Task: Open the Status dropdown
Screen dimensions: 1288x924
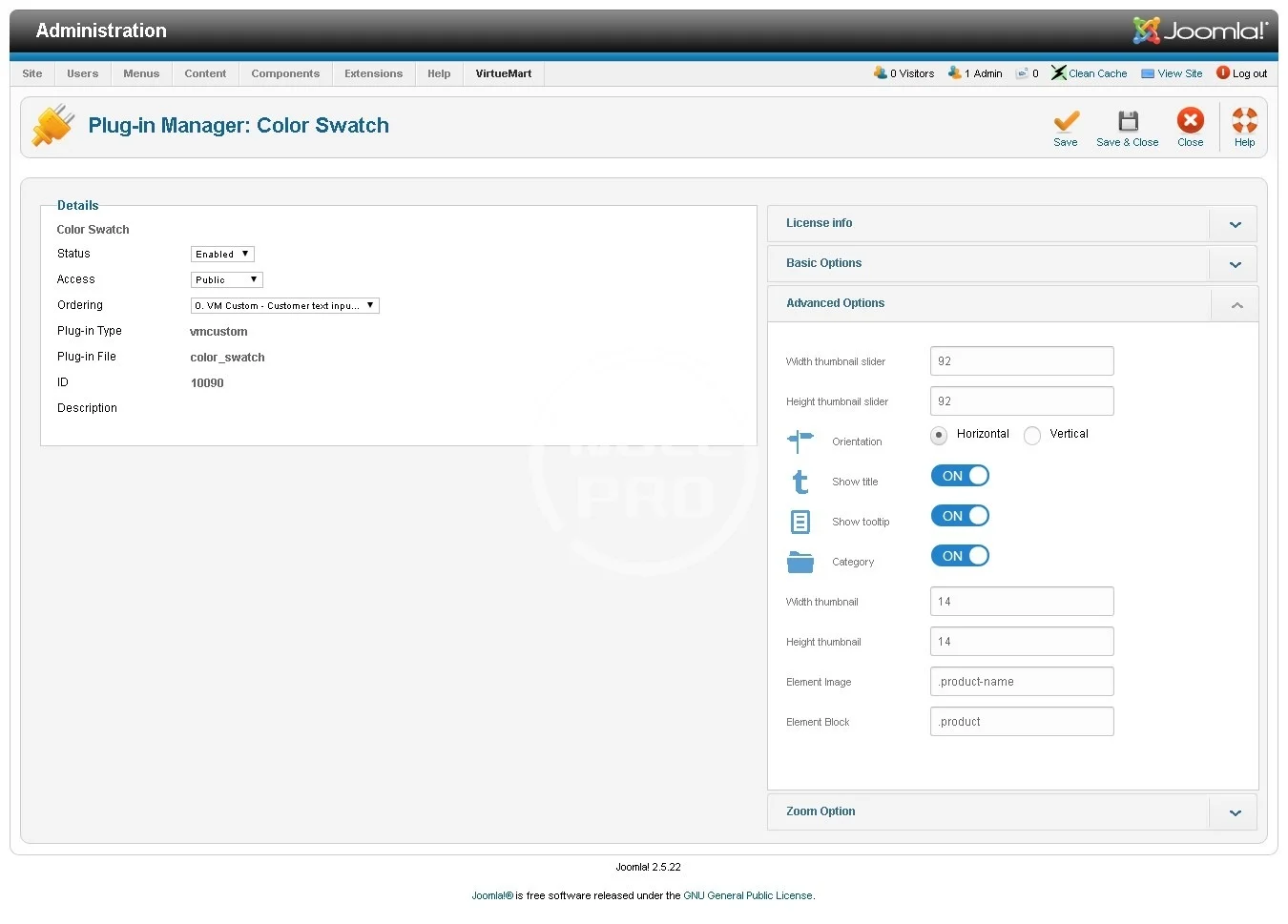Action: click(222, 255)
